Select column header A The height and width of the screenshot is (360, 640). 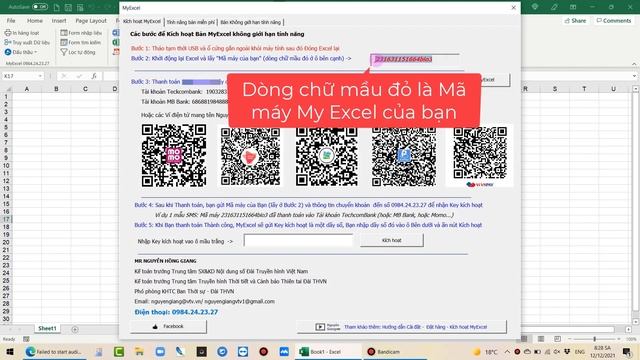[x=27, y=89]
